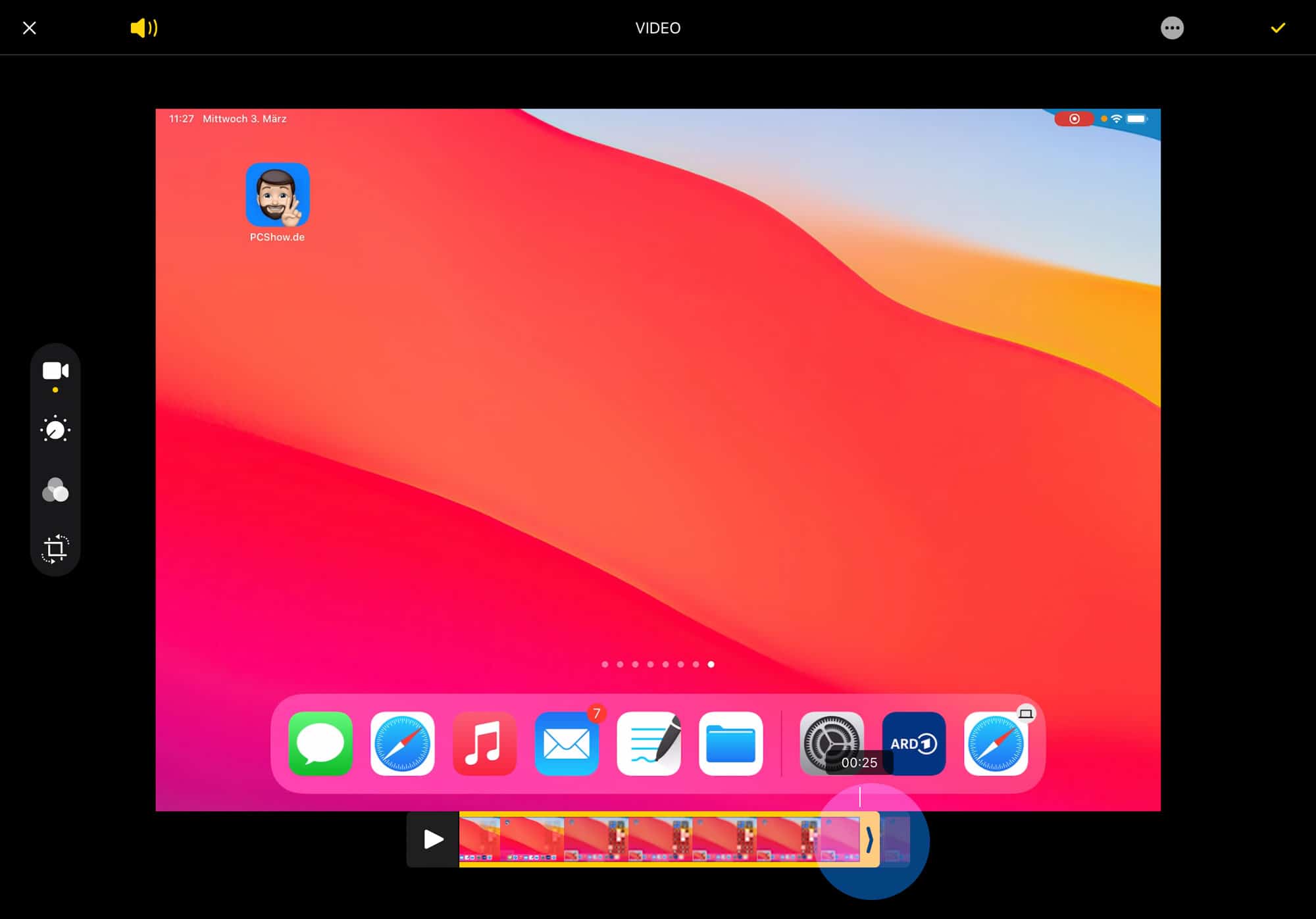This screenshot has height=919, width=1316.
Task: Open the Filters three-circles tool
Action: 55,490
